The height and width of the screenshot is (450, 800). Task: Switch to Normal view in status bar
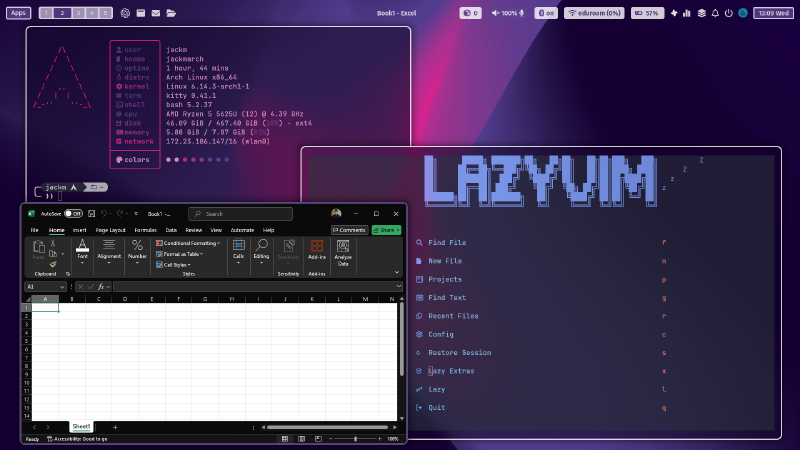coord(285,439)
